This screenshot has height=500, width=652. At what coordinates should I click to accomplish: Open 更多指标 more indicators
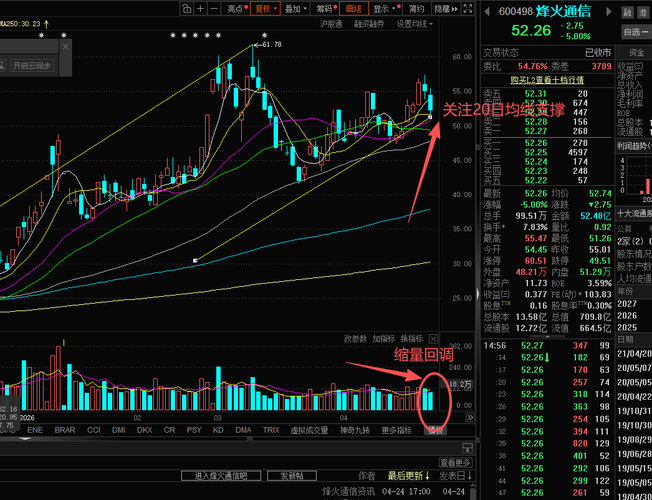click(x=397, y=430)
